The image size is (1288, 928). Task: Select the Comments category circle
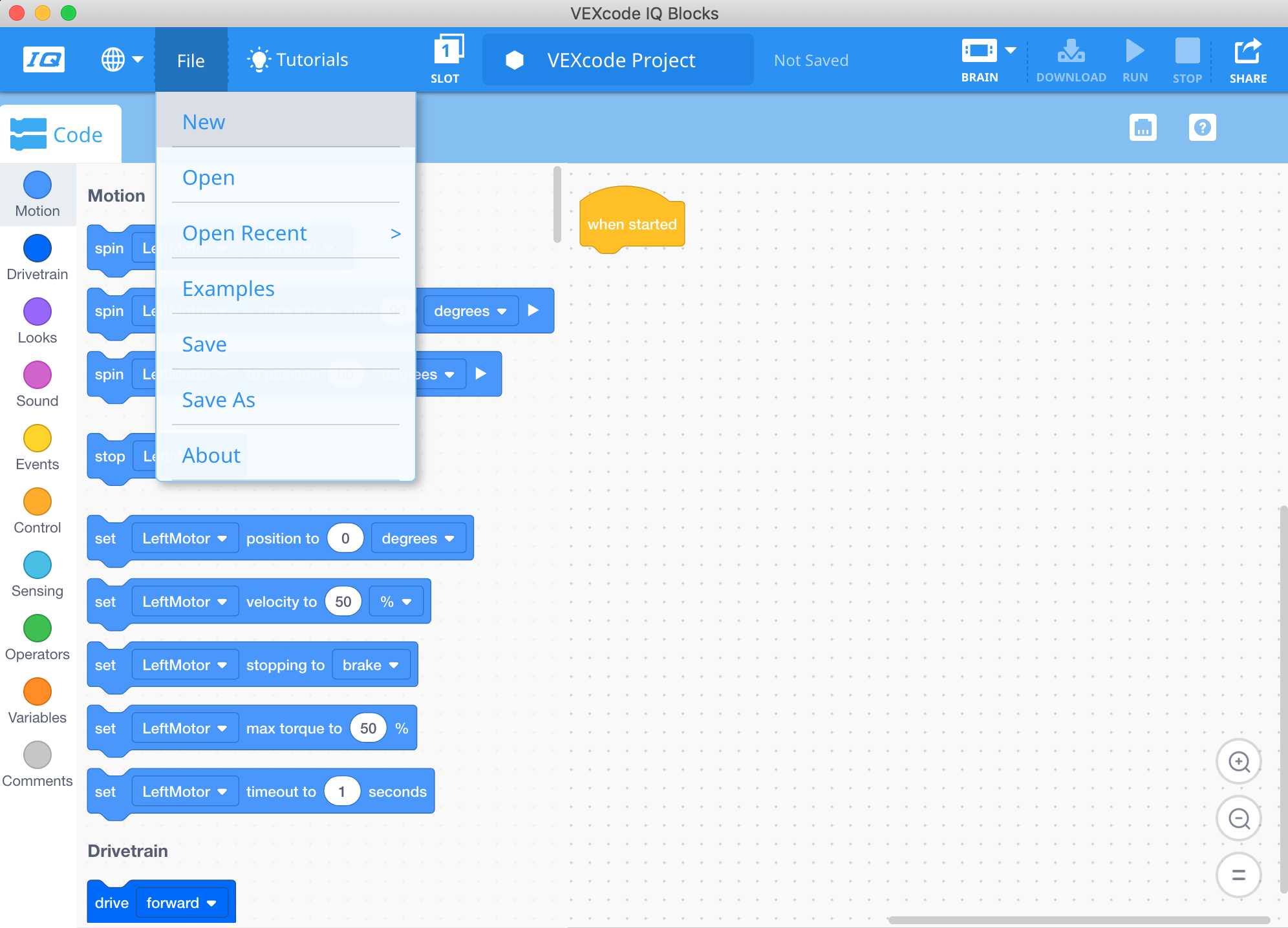pos(38,755)
